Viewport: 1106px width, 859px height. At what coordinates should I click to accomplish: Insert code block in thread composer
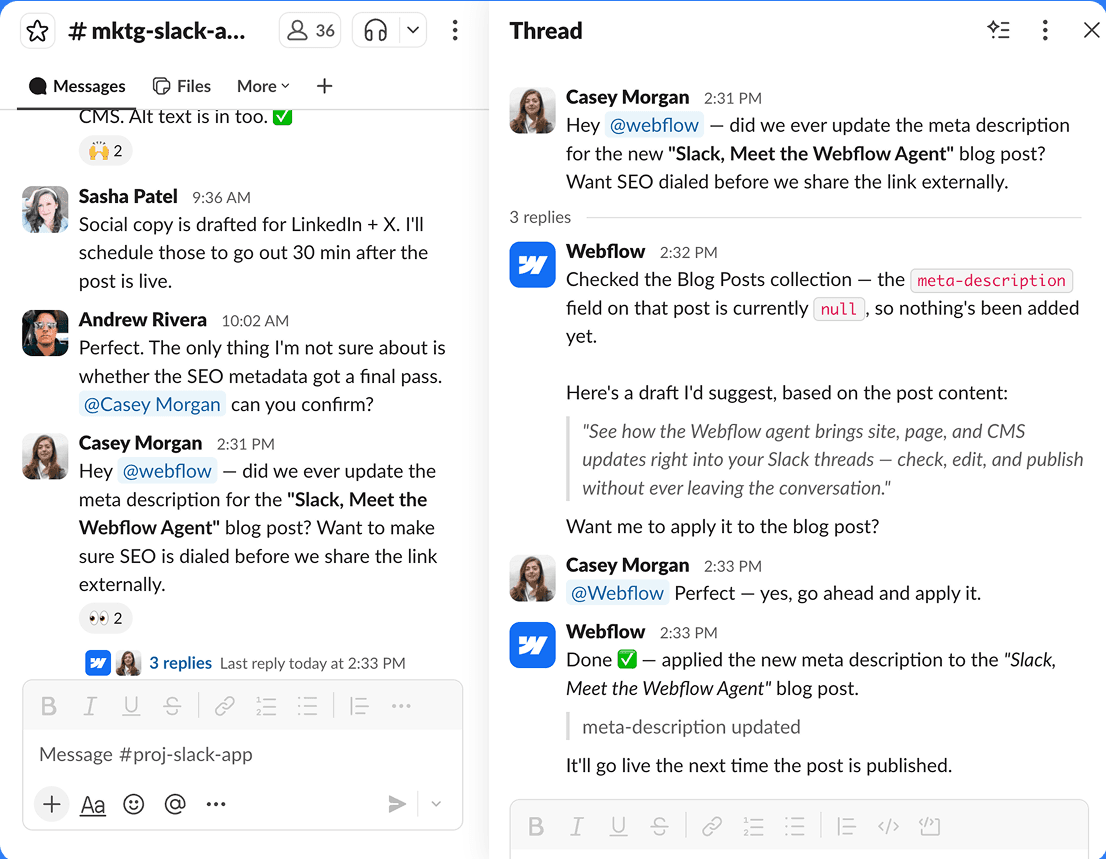tap(930, 826)
